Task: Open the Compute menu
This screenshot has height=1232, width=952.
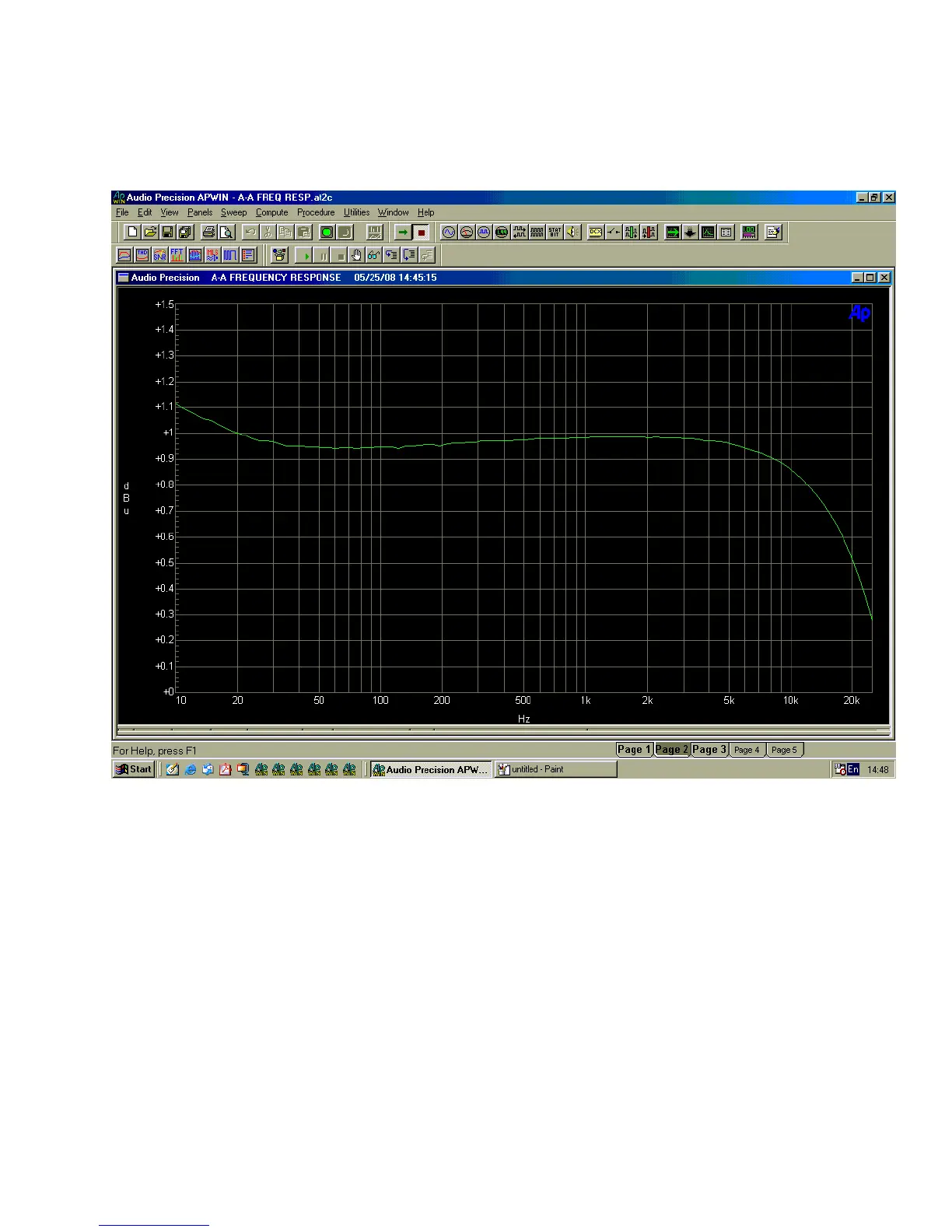Action: coord(271,212)
